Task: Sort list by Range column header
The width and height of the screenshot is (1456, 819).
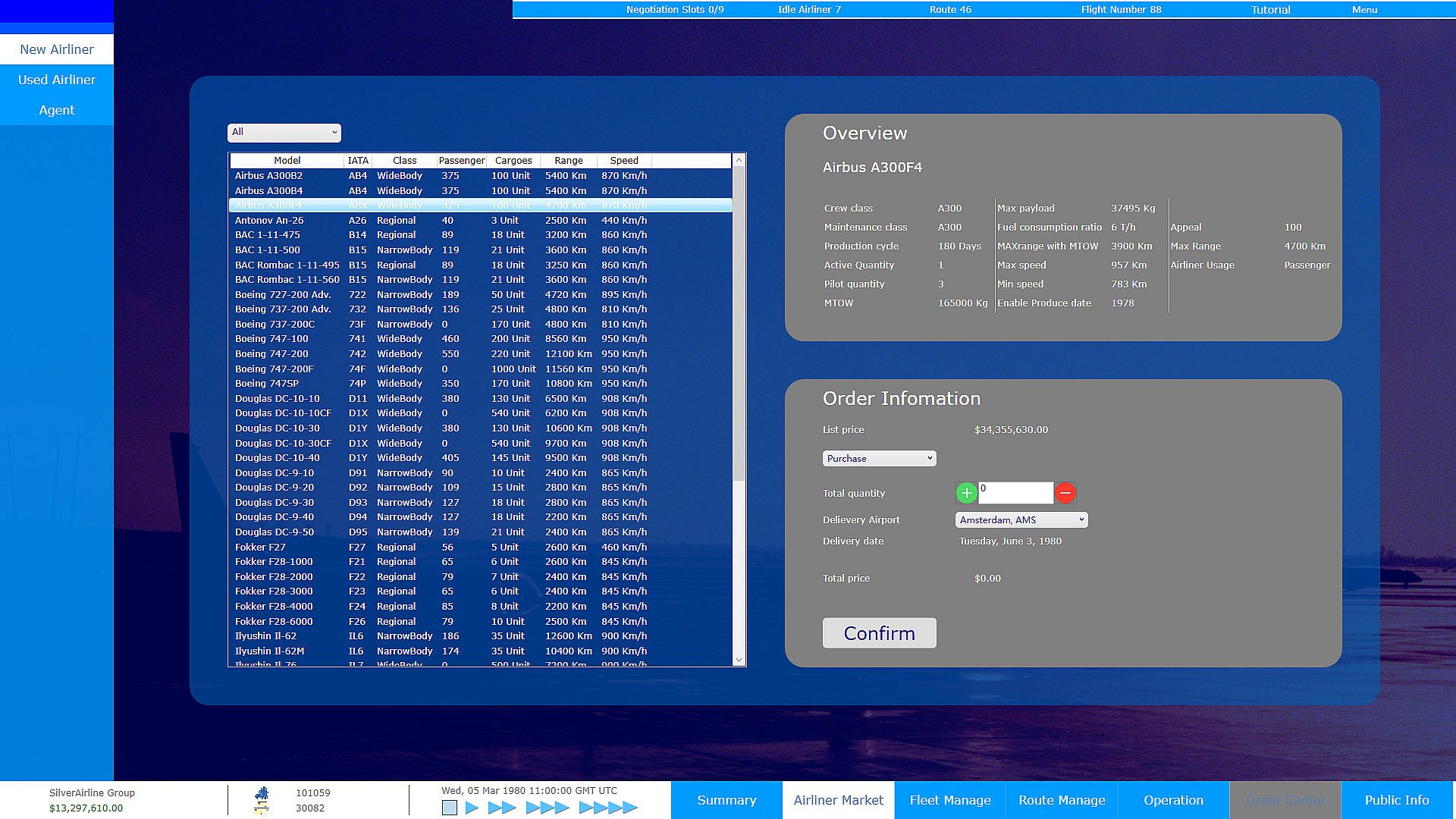Action: 568,161
